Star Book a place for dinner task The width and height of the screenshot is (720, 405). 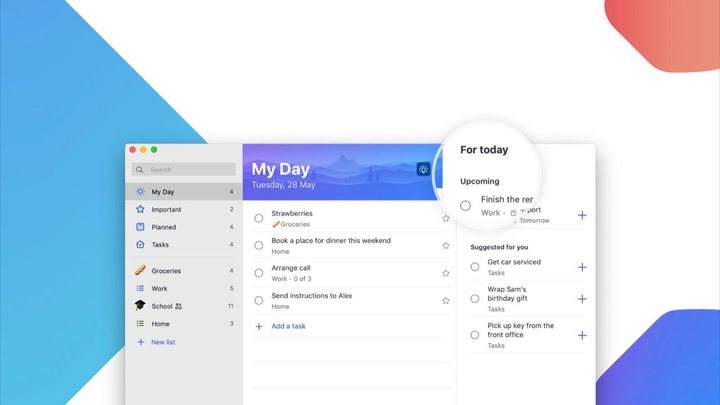[x=445, y=246]
